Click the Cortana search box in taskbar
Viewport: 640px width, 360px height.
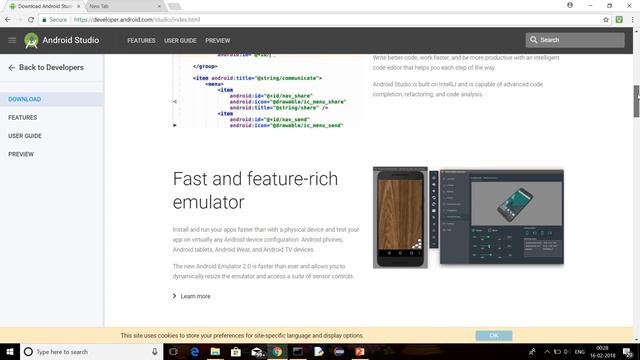pyautogui.click(x=91, y=351)
